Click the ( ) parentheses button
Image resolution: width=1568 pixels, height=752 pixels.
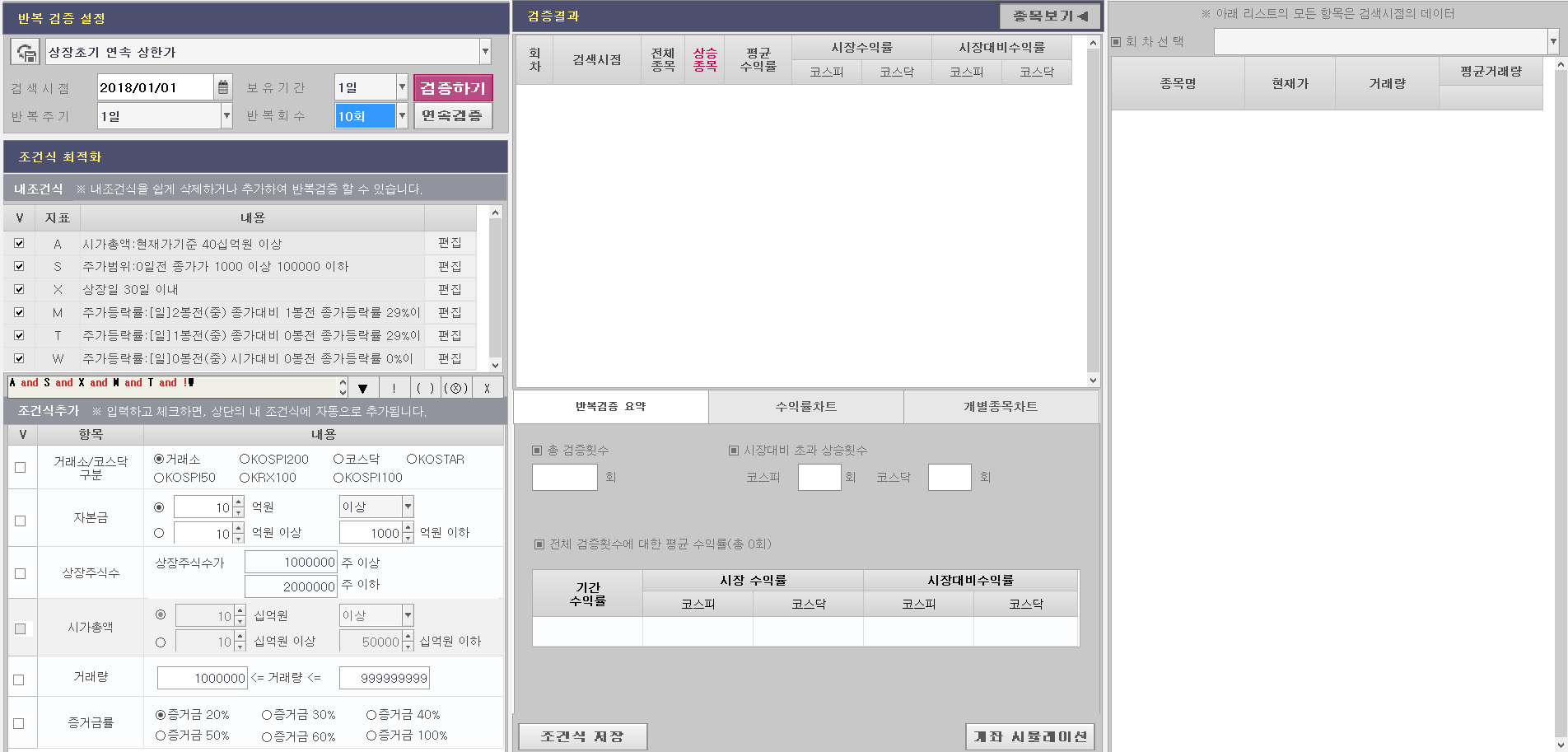(x=425, y=388)
